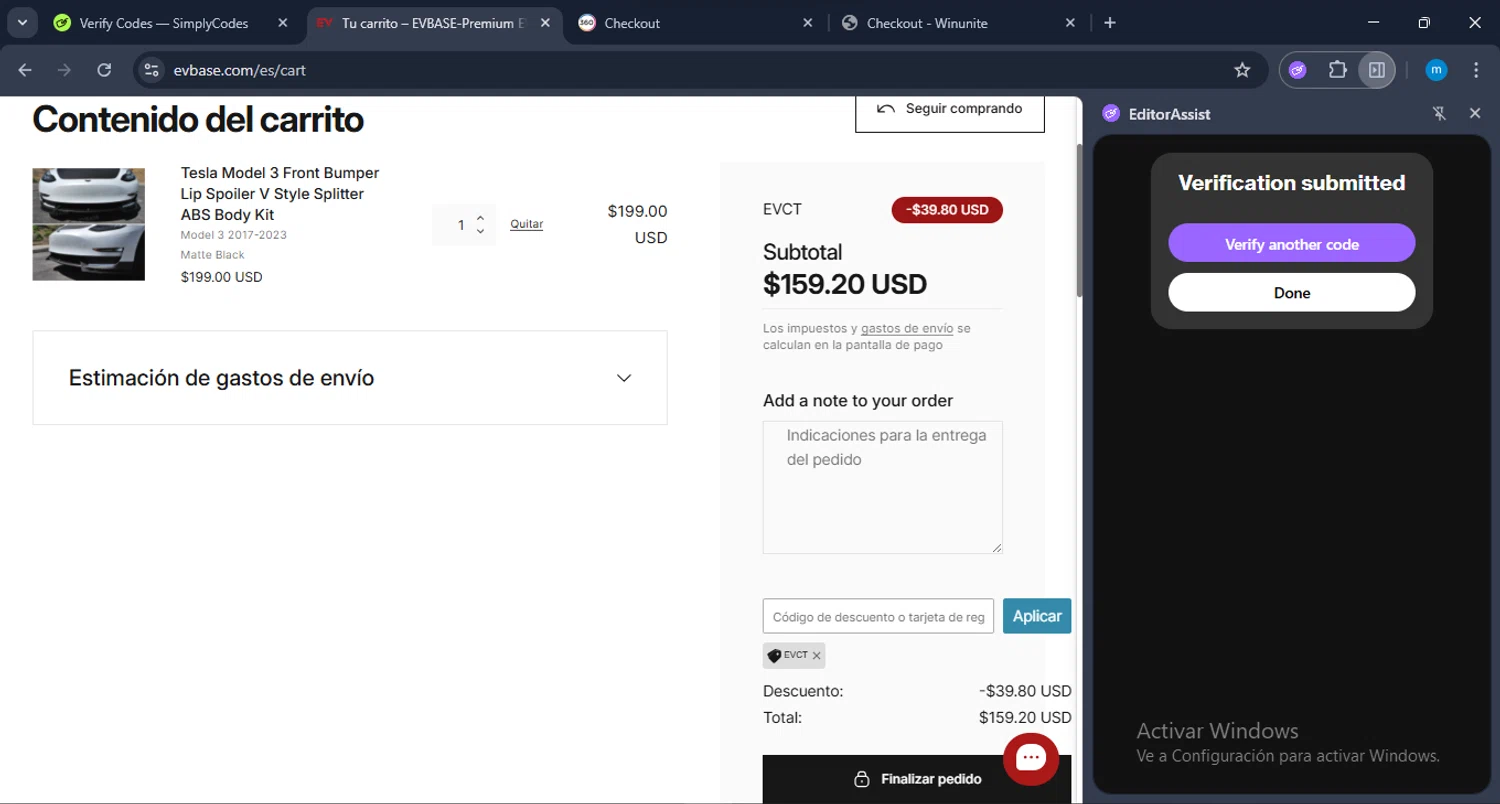
Task: Close the Verify Codes tab
Action: 284,23
